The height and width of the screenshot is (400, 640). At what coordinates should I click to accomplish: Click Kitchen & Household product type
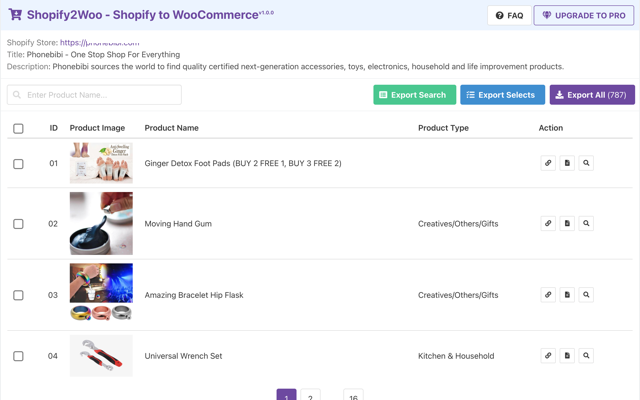pyautogui.click(x=456, y=356)
